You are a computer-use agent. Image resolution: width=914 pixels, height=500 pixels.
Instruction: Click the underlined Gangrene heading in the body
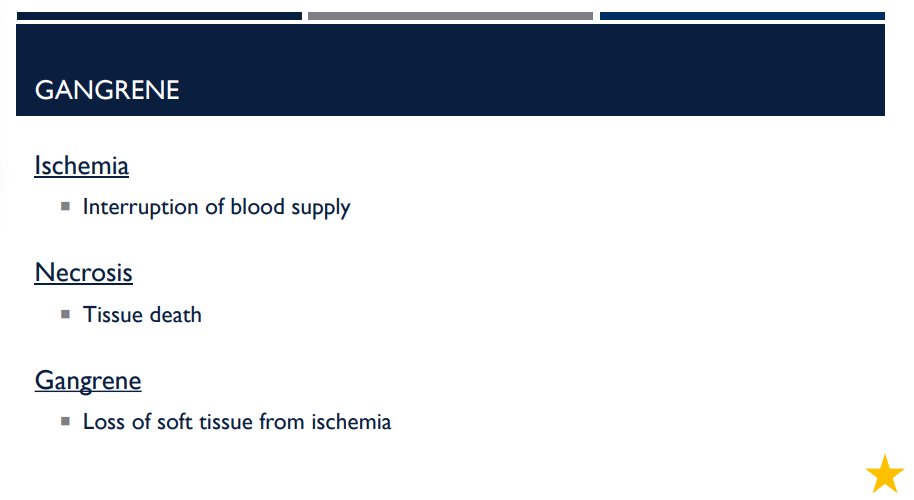(88, 380)
